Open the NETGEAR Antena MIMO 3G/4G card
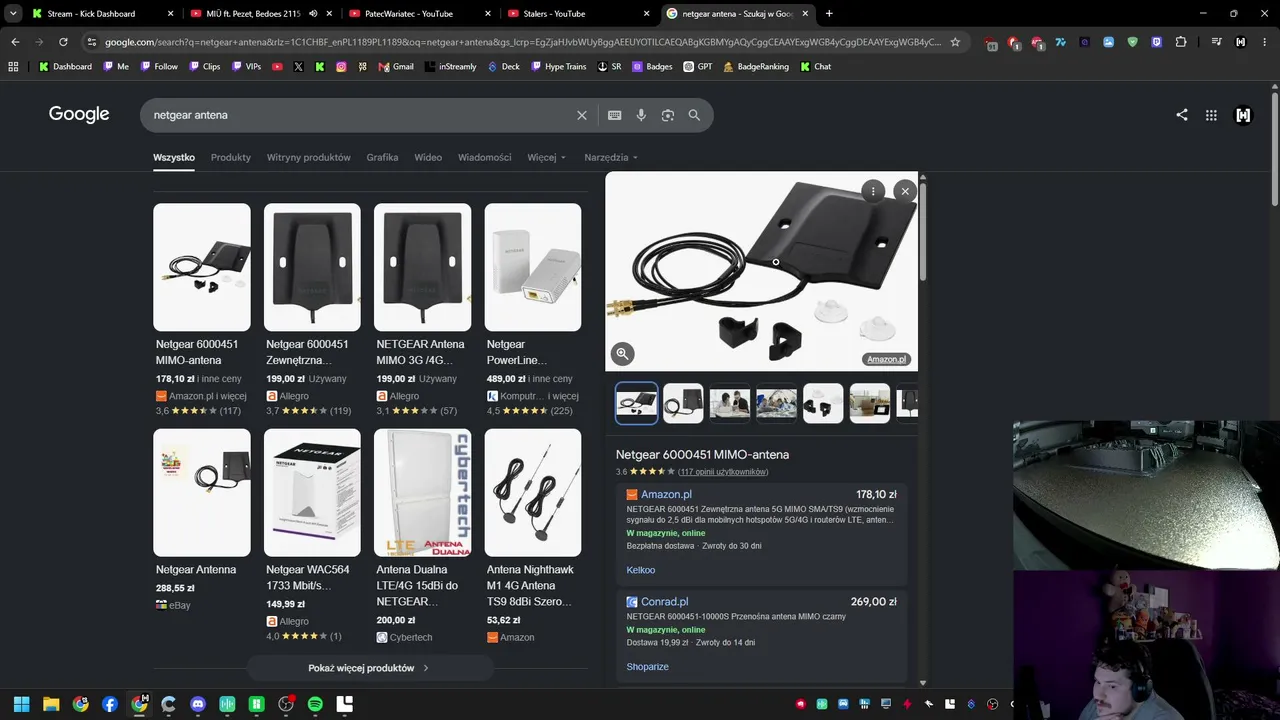This screenshot has width=1280, height=720. [423, 310]
